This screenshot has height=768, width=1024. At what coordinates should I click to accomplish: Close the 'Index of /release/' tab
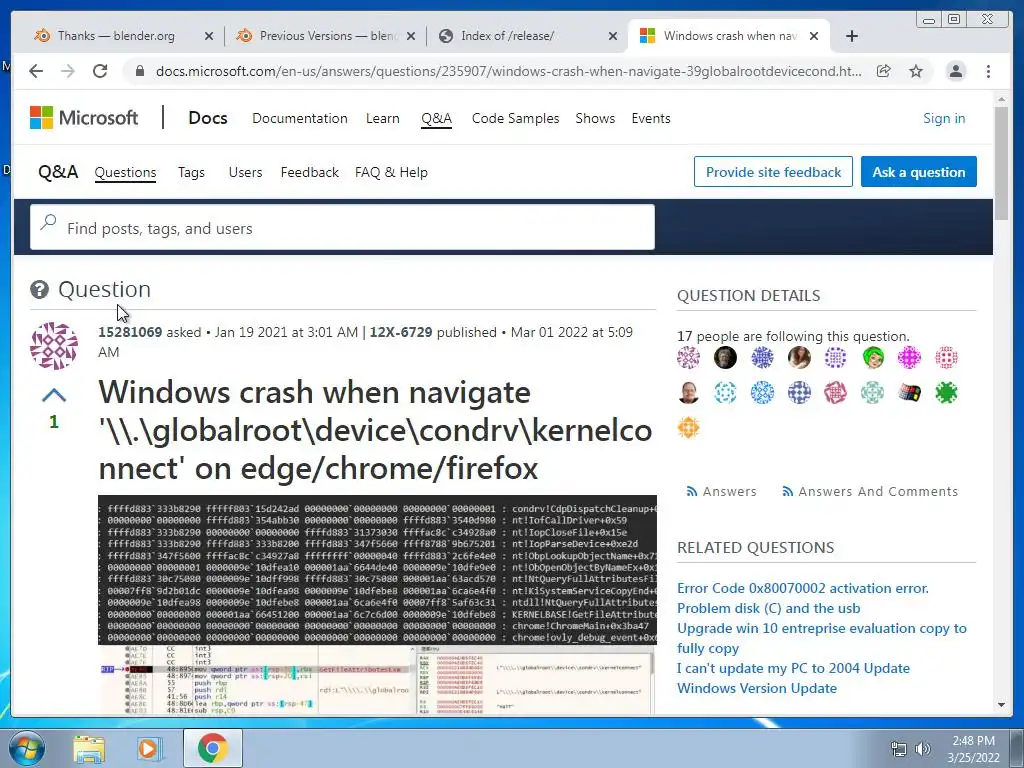point(613,36)
